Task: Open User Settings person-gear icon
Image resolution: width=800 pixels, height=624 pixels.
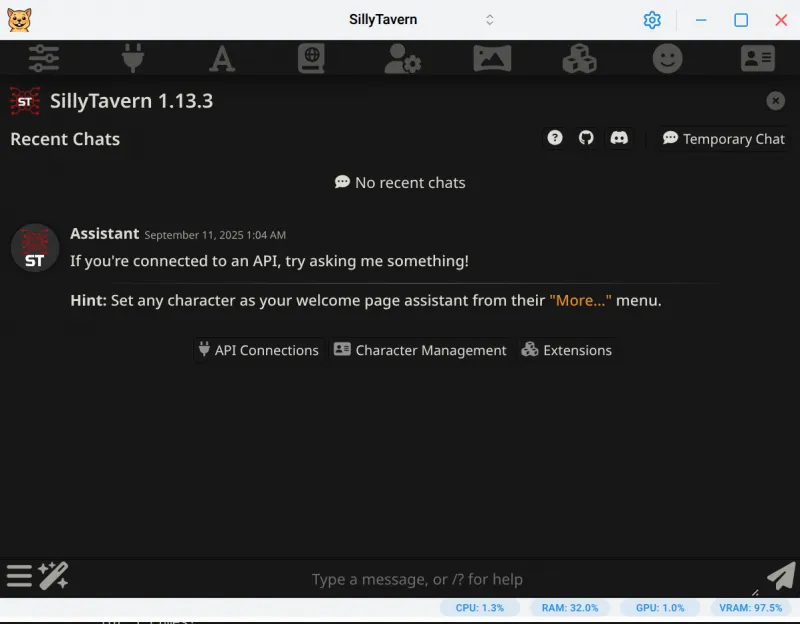Action: (x=402, y=59)
